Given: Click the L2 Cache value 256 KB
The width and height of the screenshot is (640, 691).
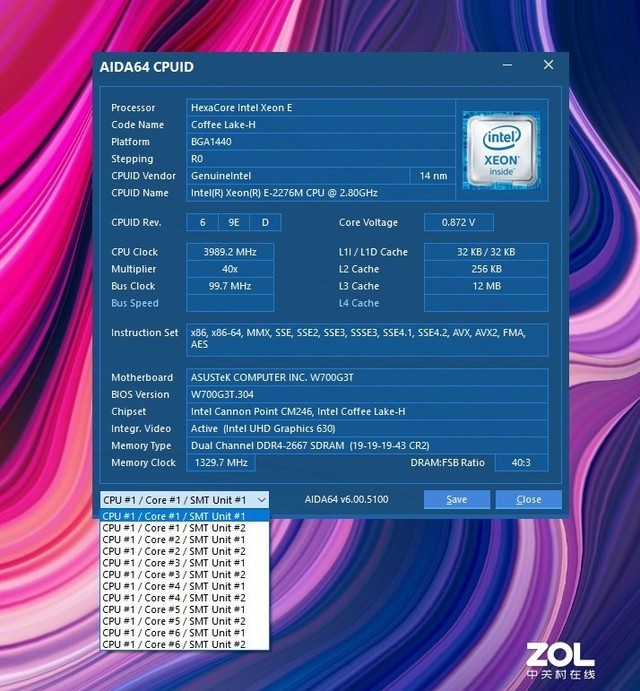Looking at the screenshot, I should click(x=486, y=269).
